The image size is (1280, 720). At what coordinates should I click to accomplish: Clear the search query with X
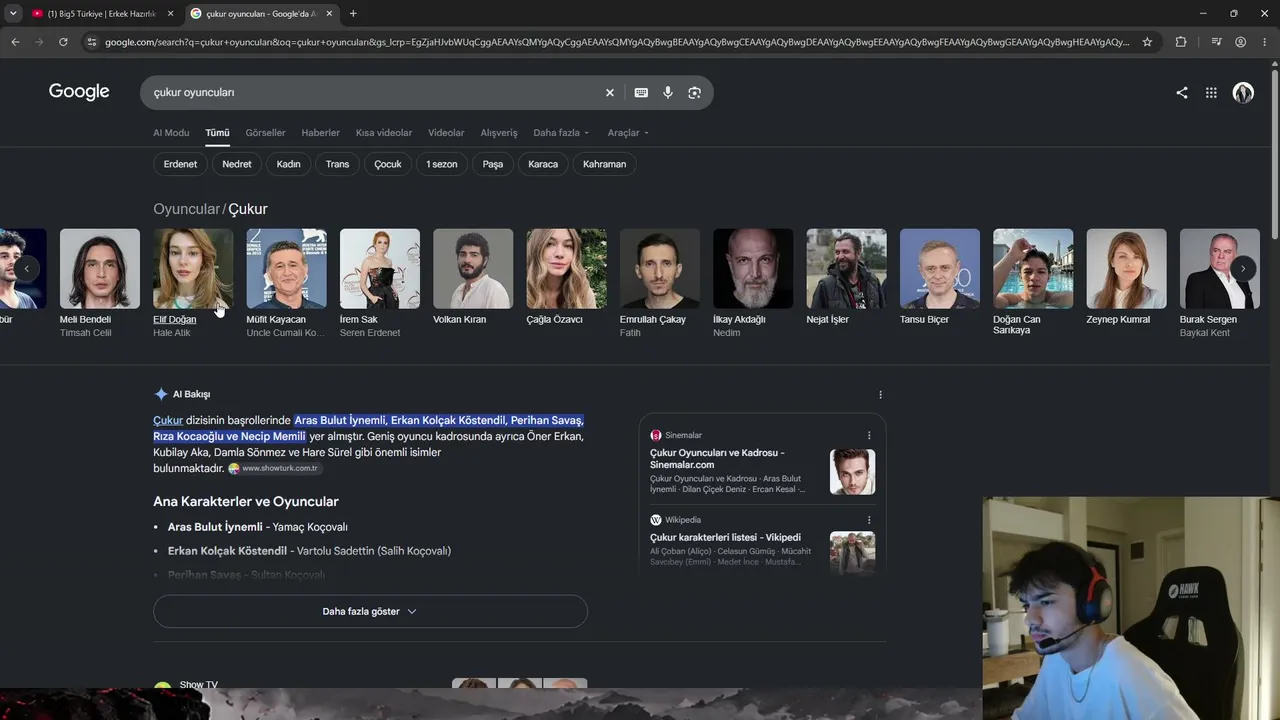610,92
